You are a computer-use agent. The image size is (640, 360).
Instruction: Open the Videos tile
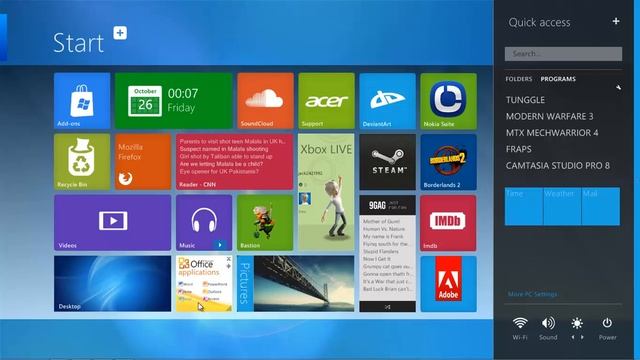(x=113, y=223)
